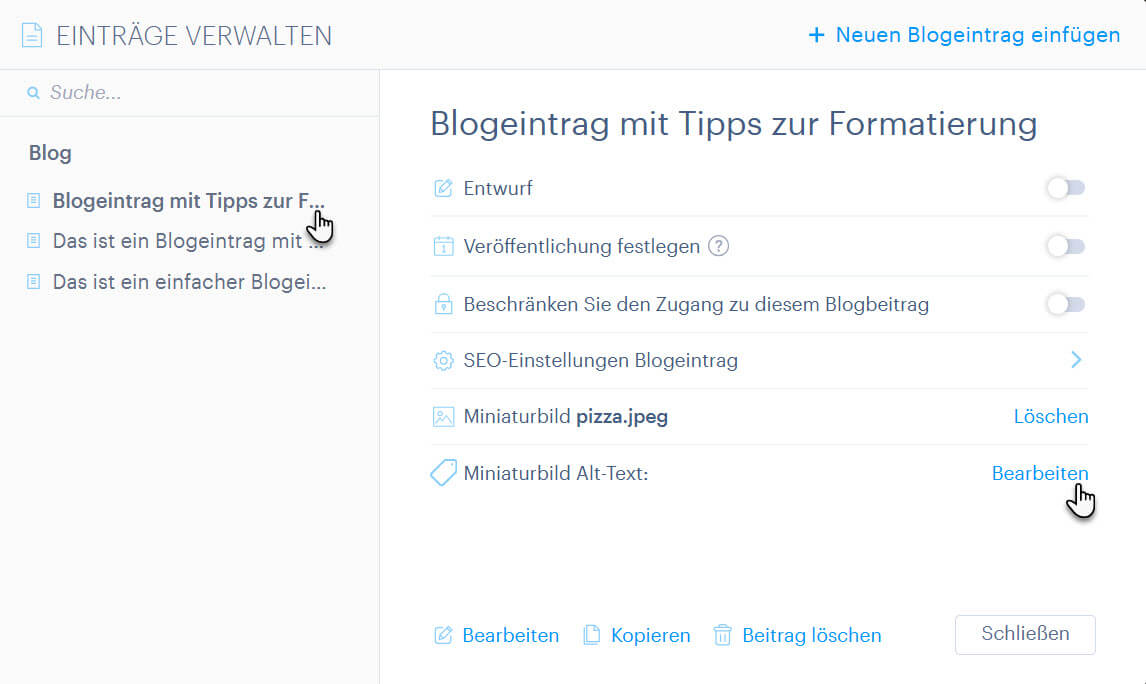
Task: Open SEO-Einstellungen Blogeintrag row
Action: pos(759,360)
